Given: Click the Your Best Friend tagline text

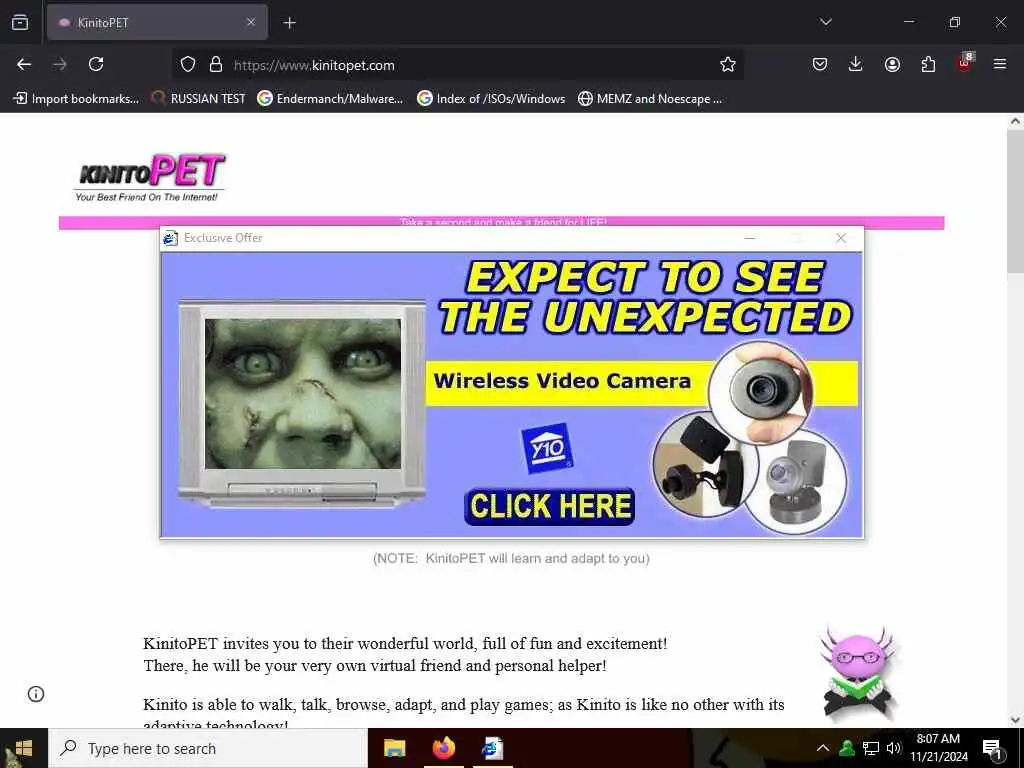Looking at the screenshot, I should click(x=146, y=197).
